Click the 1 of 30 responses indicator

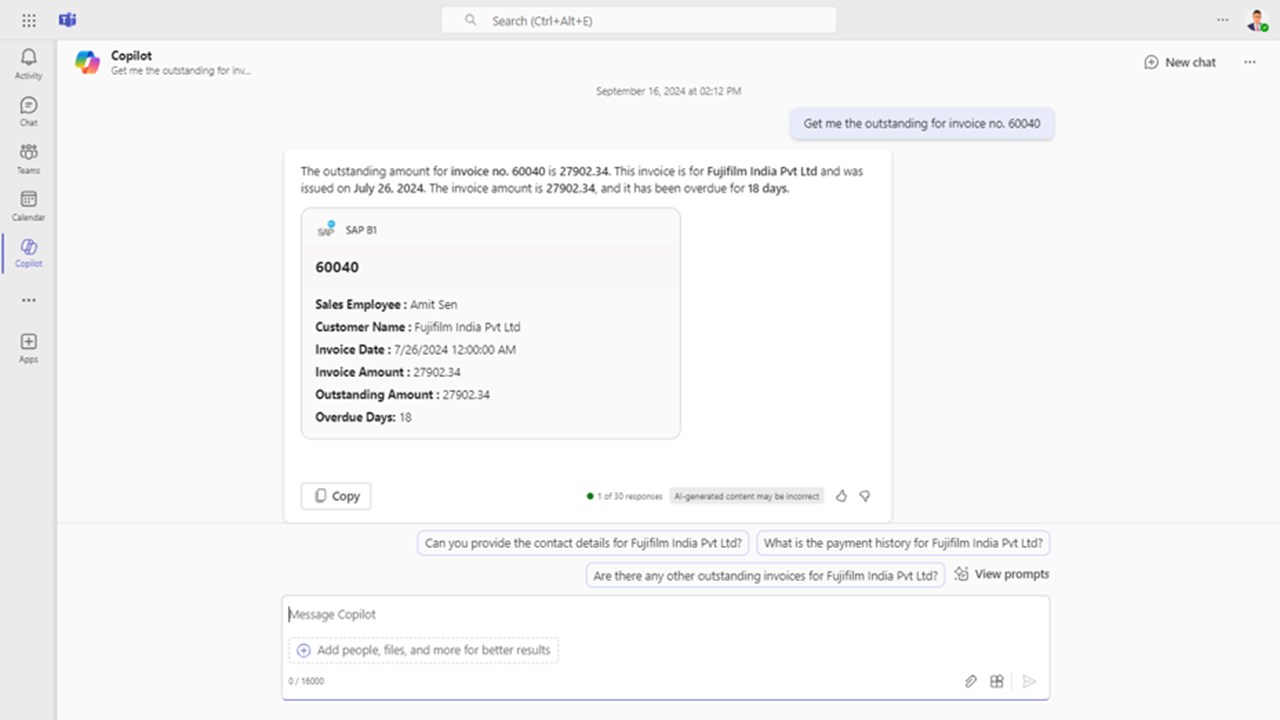[625, 496]
